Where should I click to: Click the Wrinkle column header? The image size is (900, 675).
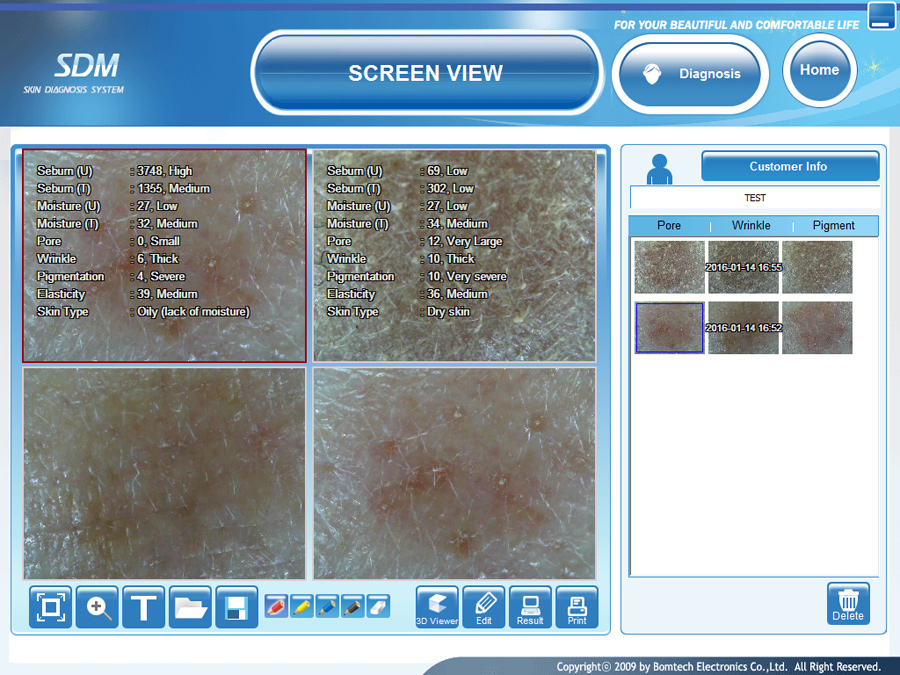point(751,226)
